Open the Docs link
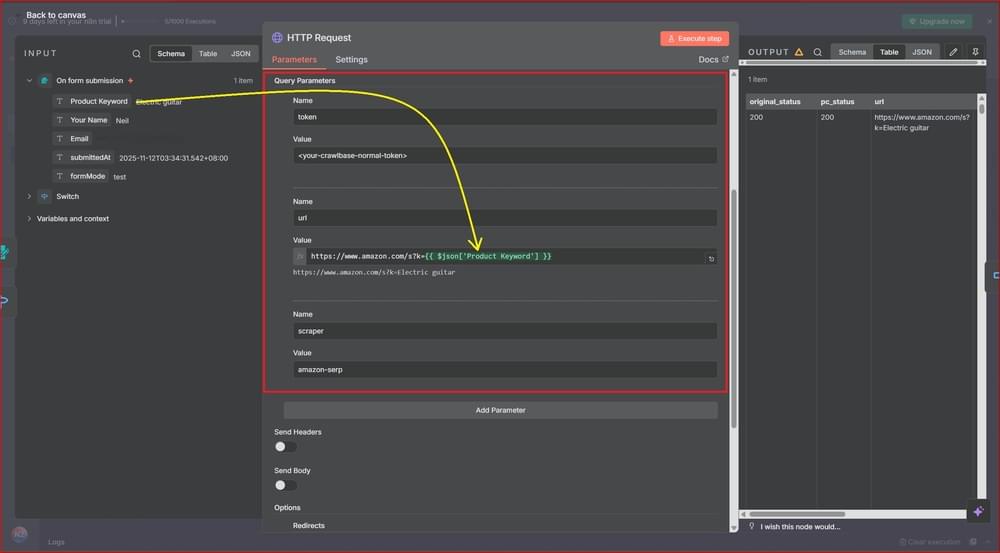Viewport: 1000px width, 553px height. pos(713,60)
